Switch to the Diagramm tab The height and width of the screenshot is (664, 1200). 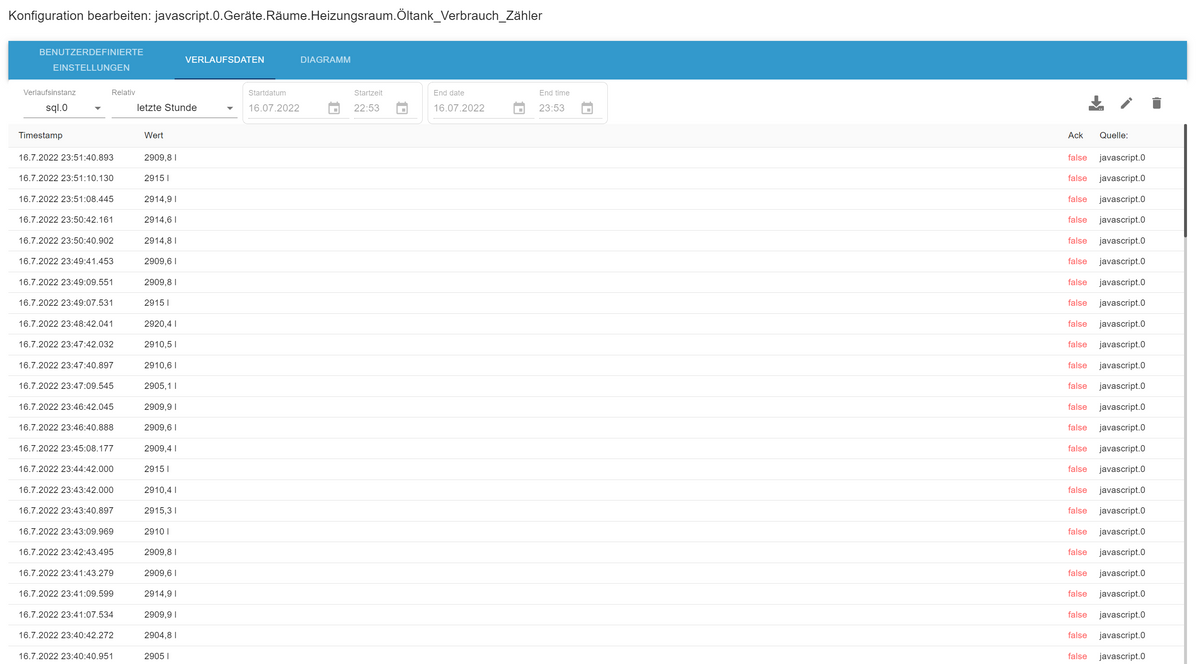tap(325, 60)
